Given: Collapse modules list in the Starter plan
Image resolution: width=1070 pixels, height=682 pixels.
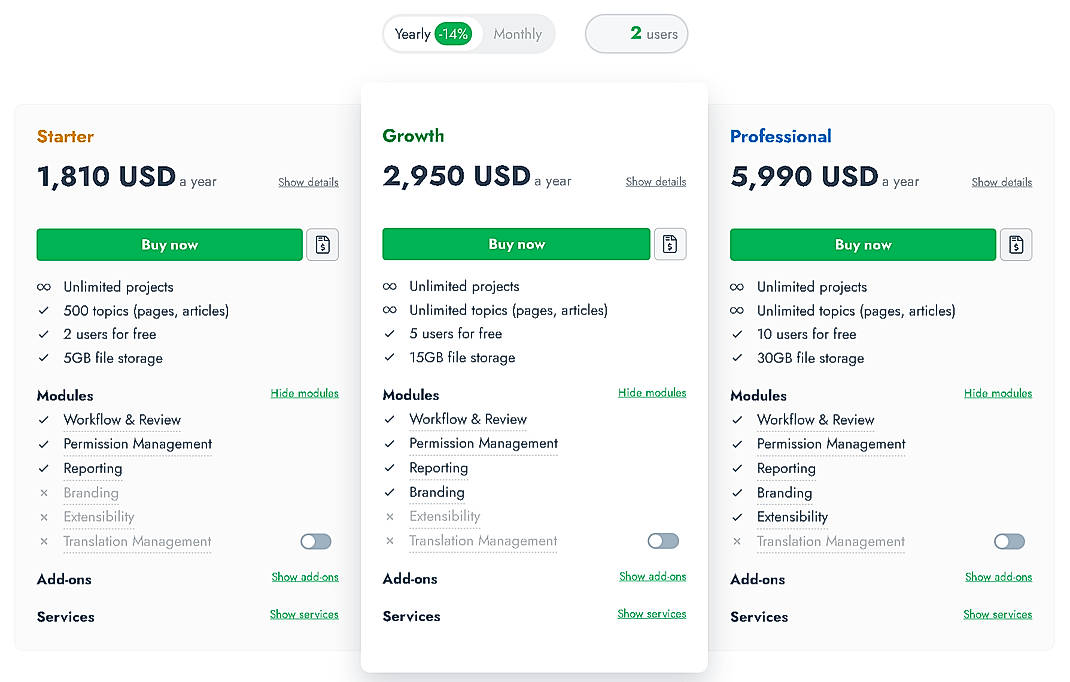Looking at the screenshot, I should click(305, 393).
